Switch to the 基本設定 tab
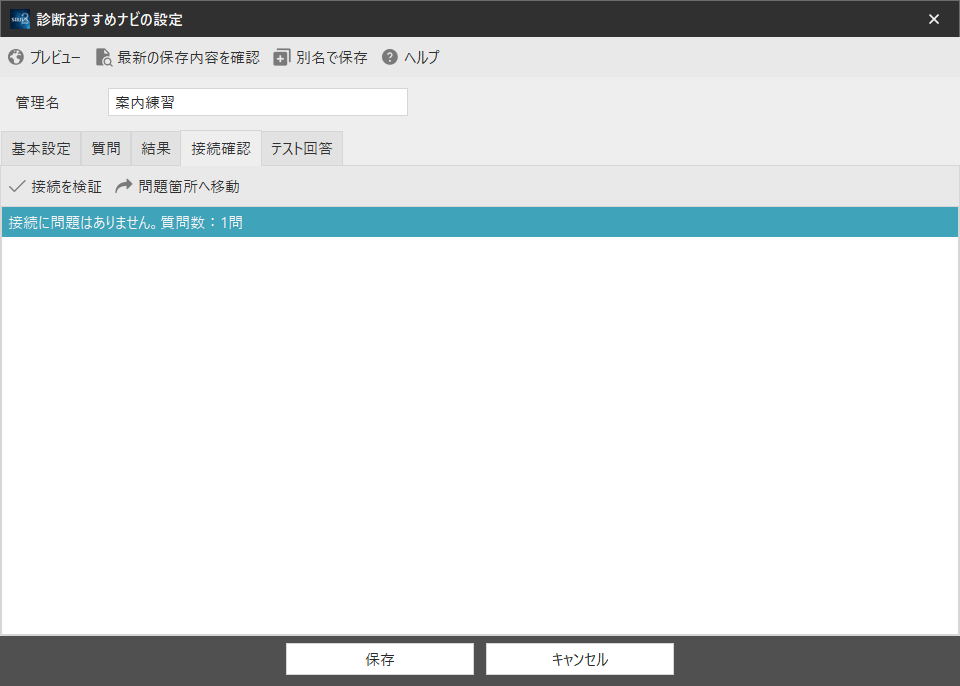 pyautogui.click(x=41, y=149)
